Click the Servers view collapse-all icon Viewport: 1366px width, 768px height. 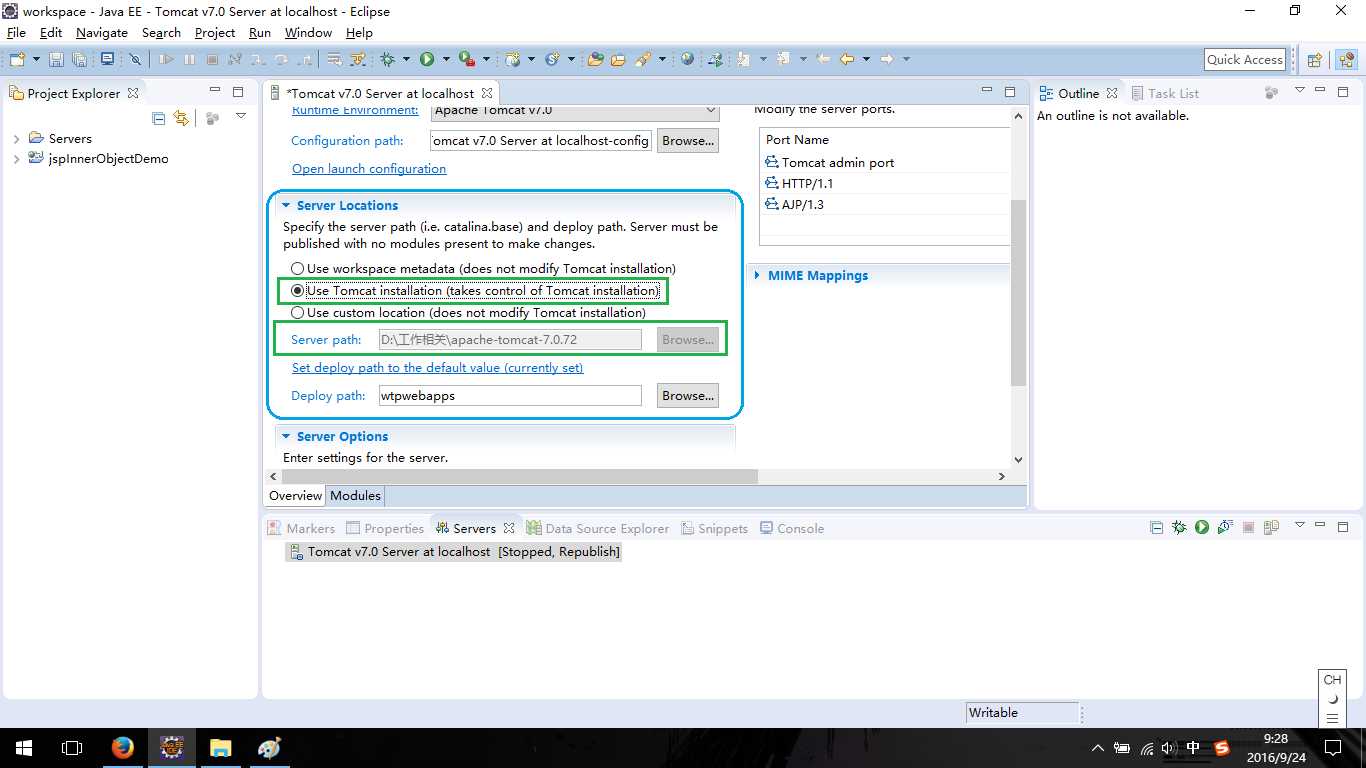[x=1157, y=528]
